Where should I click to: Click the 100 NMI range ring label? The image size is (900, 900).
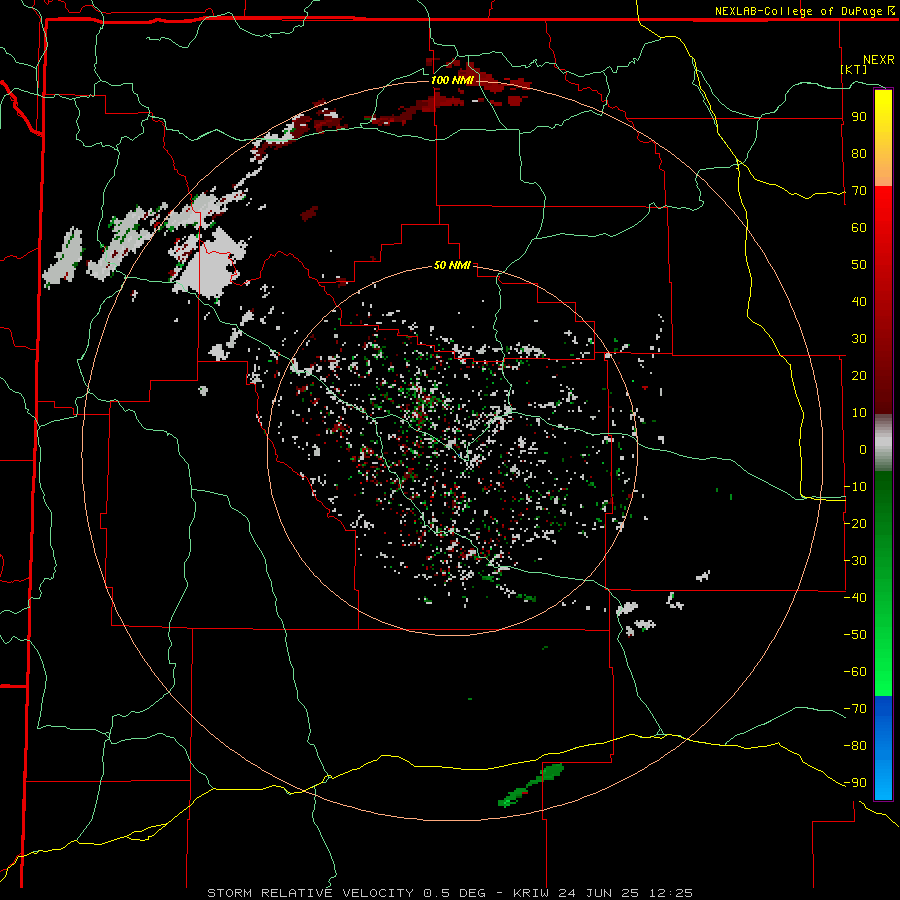(x=452, y=80)
